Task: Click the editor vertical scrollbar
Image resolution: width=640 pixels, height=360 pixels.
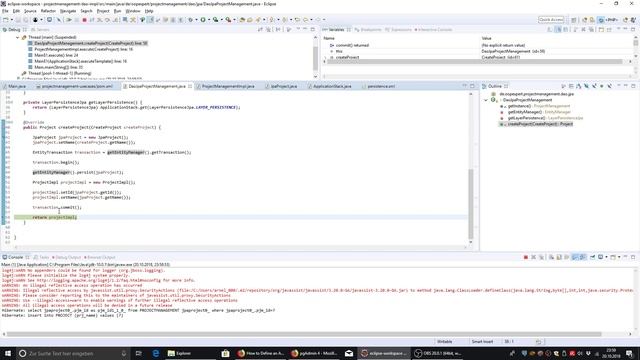Action: (471, 204)
